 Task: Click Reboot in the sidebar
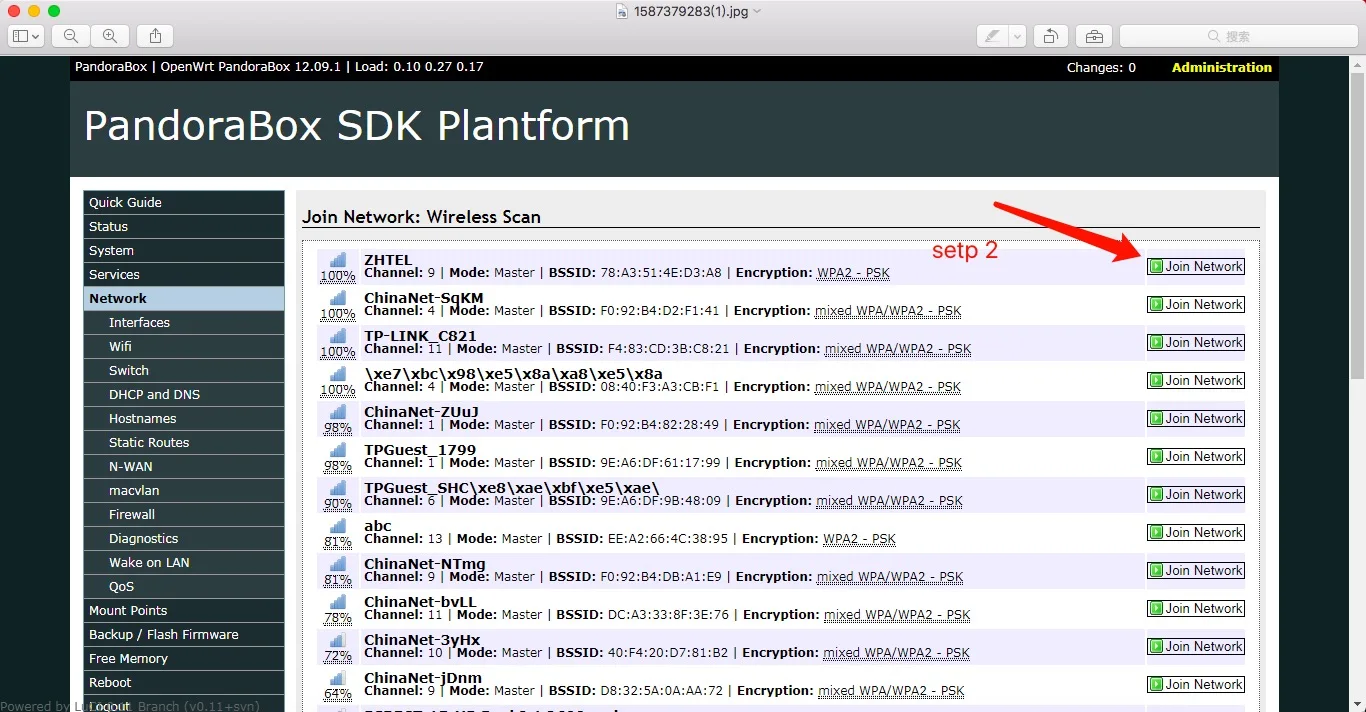pos(184,682)
